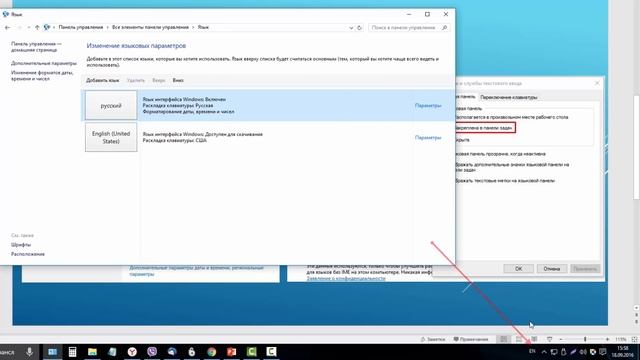Open Yandex Browser from the taskbar

132,351
